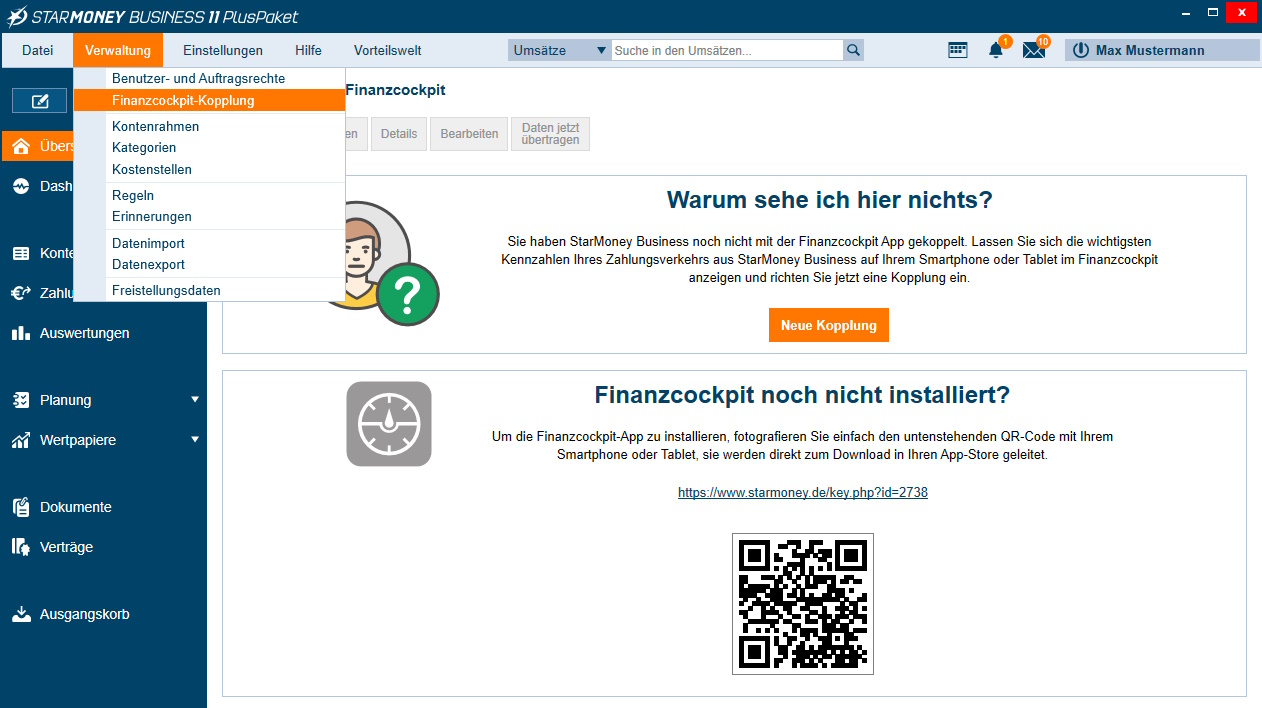The height and width of the screenshot is (708, 1262).
Task: Expand the Wertpapiere sidebar section
Action: point(195,440)
